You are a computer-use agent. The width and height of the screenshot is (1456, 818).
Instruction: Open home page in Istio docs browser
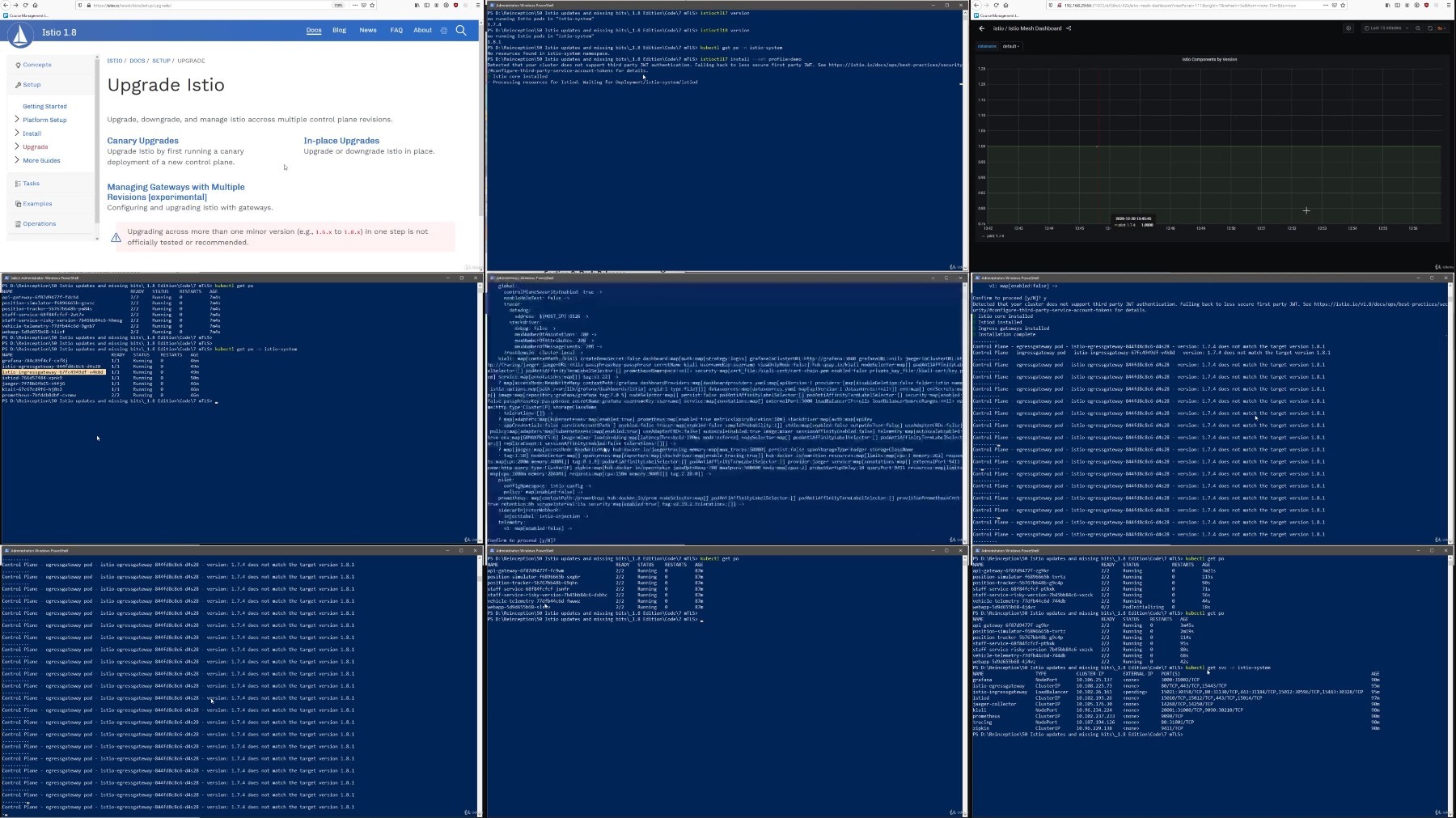click(x=35, y=5)
